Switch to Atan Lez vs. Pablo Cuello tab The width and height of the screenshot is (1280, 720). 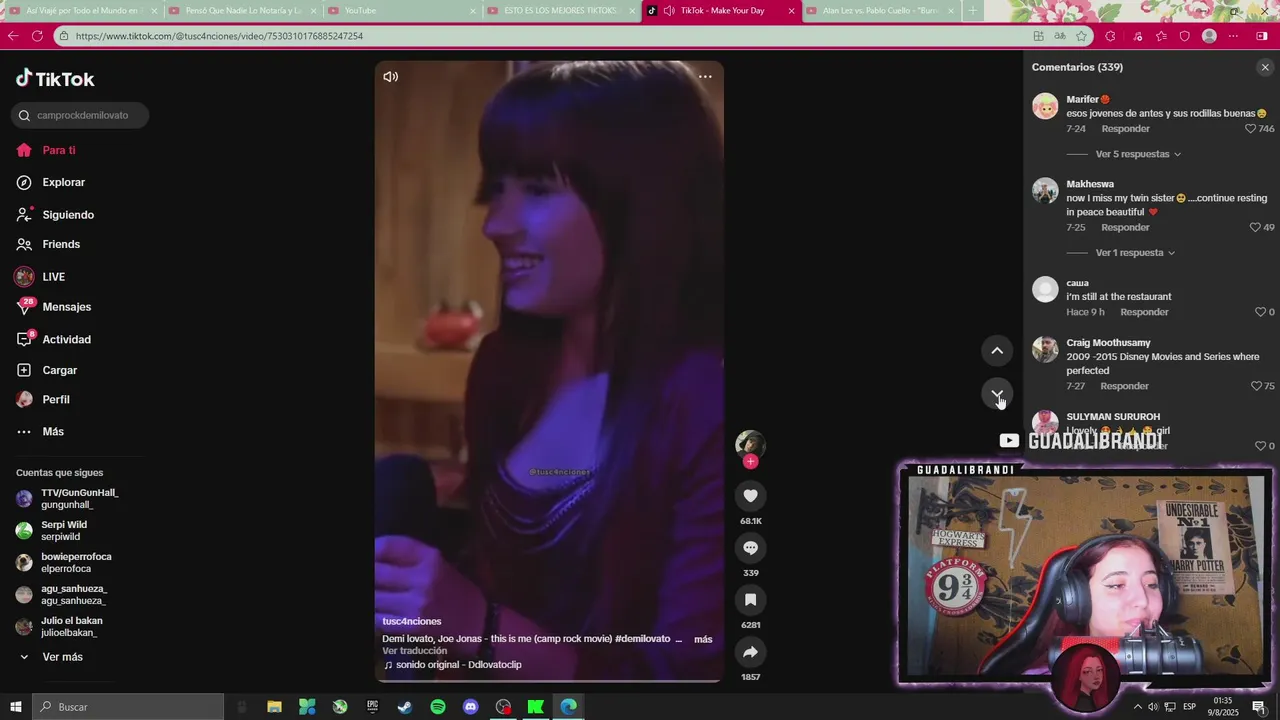click(x=880, y=11)
